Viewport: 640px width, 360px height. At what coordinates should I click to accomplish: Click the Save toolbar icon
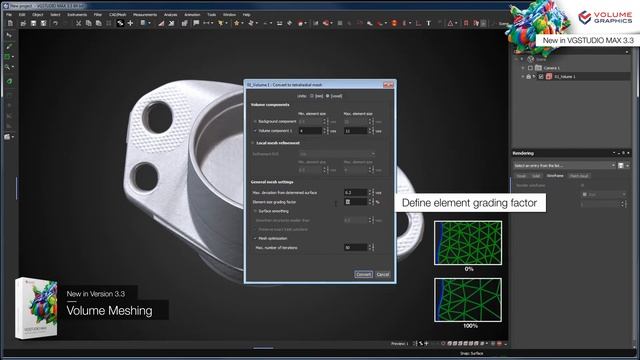point(33,24)
